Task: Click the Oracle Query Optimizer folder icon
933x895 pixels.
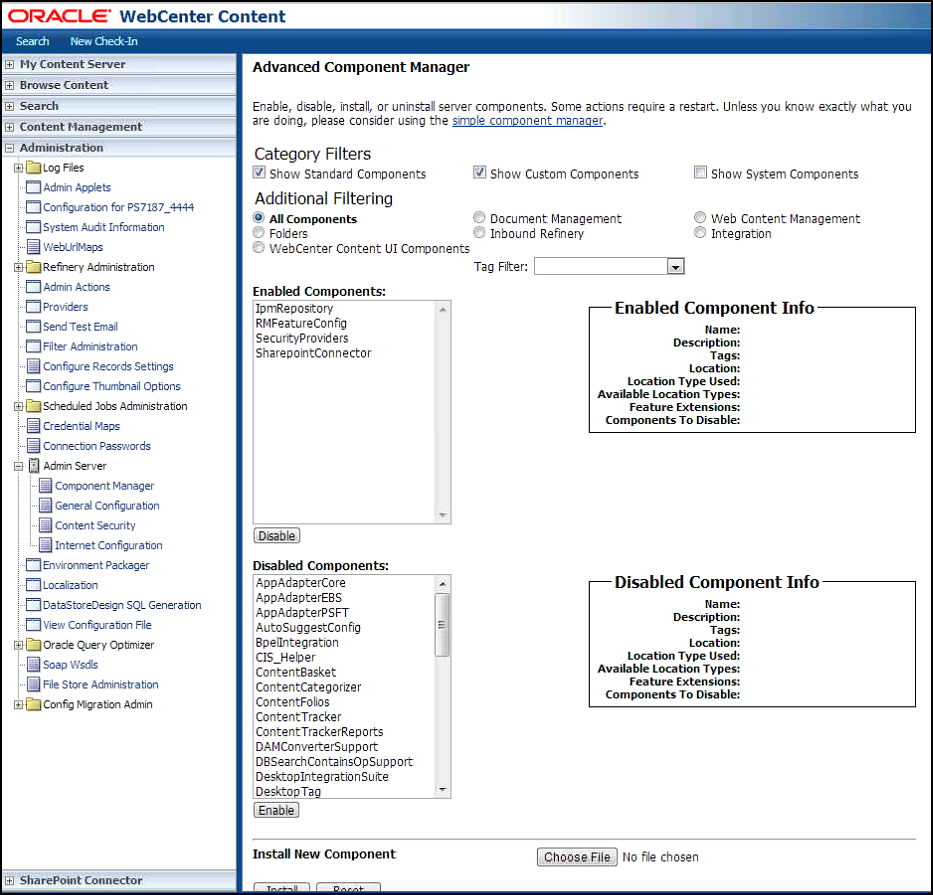Action: 34,645
